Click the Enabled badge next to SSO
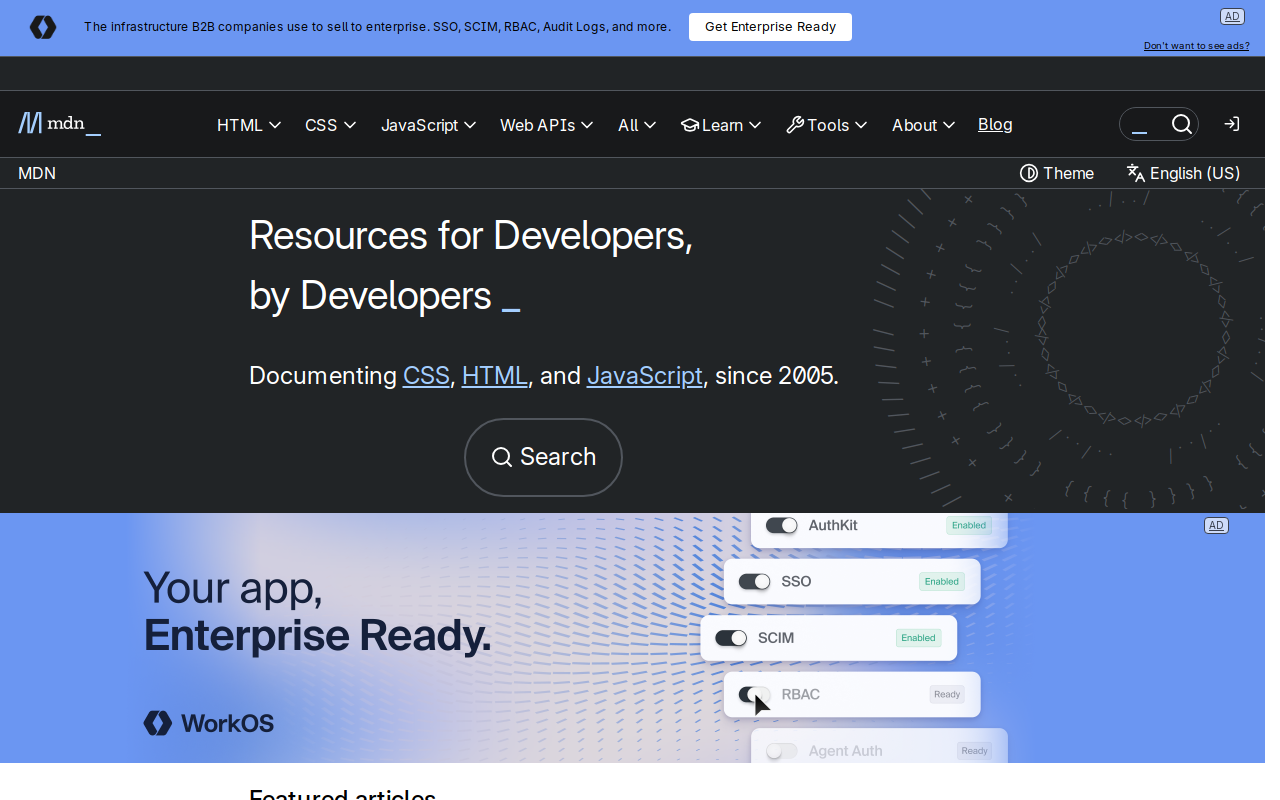 [942, 581]
